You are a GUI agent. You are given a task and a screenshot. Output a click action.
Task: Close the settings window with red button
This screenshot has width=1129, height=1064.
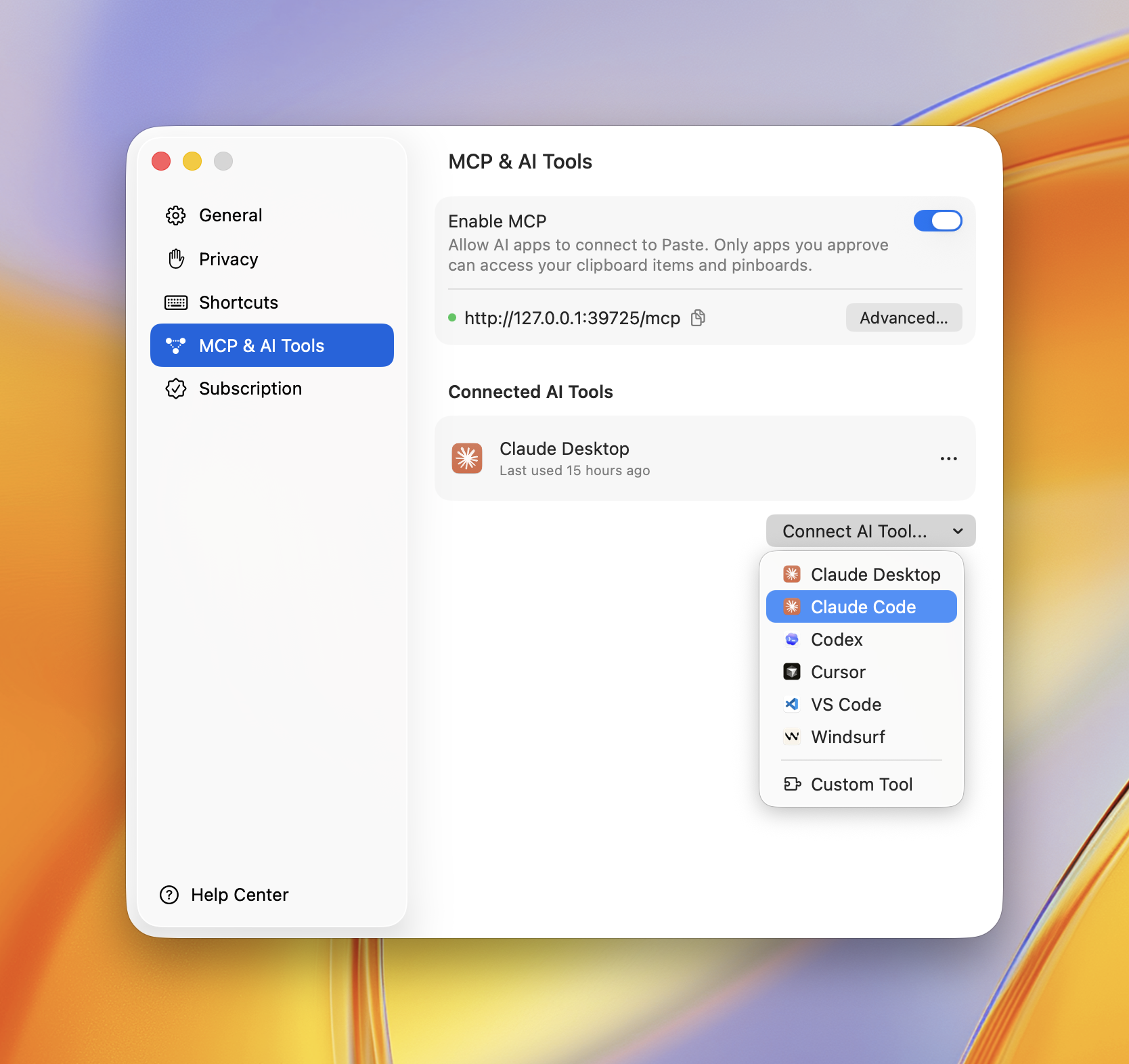pos(161,161)
